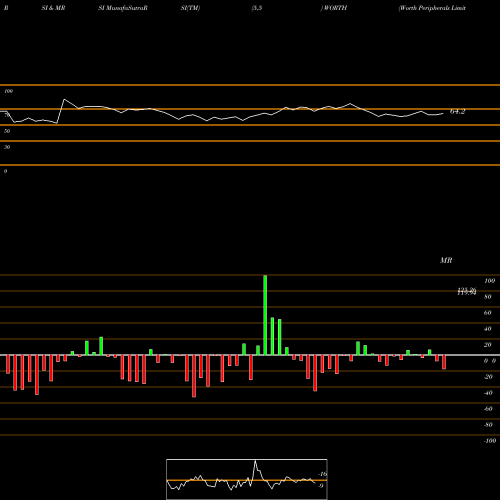
Task: Click the RSI axis label 100
Action: (x=8, y=91)
